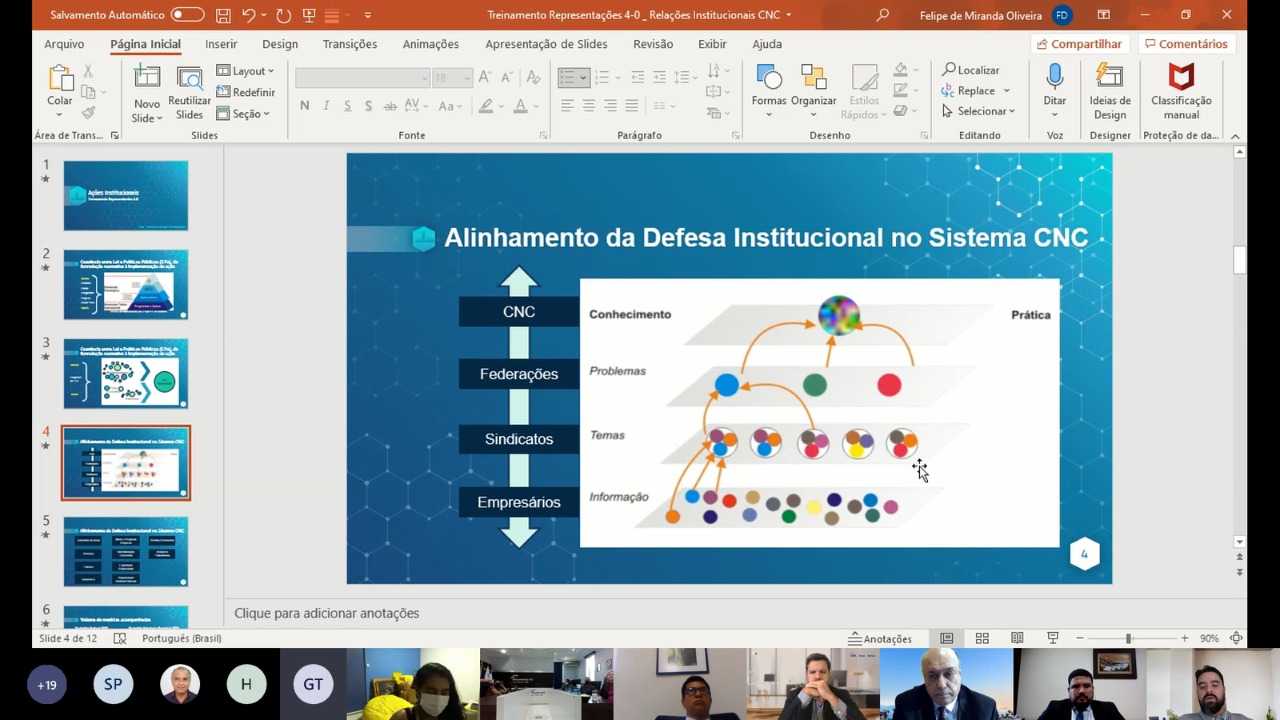Click the Format Painter brush icon
This screenshot has width=1280, height=720.
pos(88,113)
